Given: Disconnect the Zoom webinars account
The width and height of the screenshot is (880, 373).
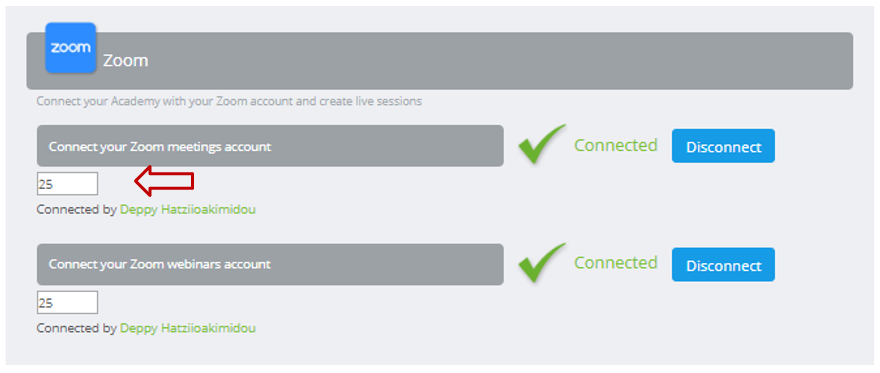Looking at the screenshot, I should point(723,264).
